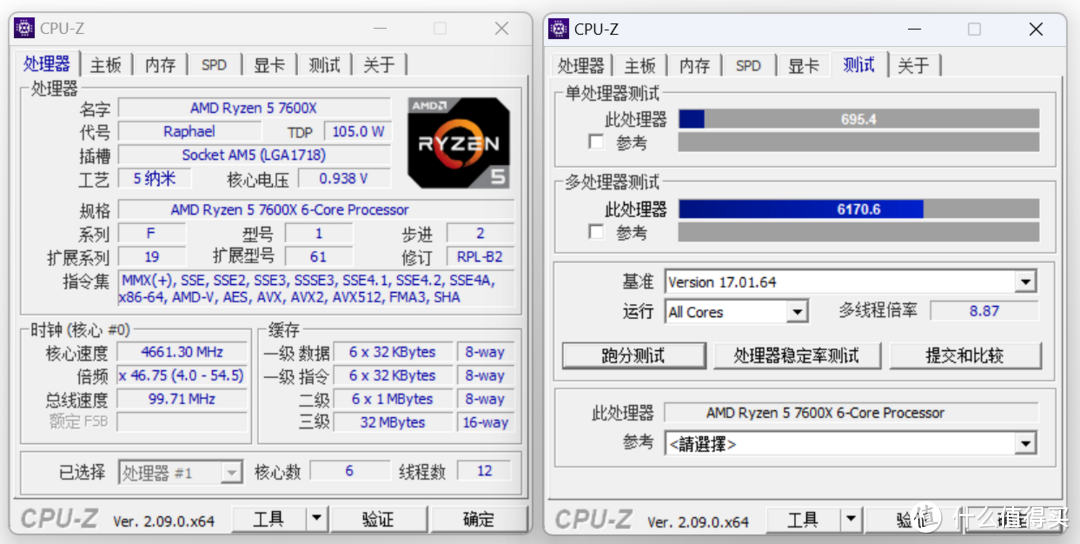Click the 核心数 value 6

point(349,471)
